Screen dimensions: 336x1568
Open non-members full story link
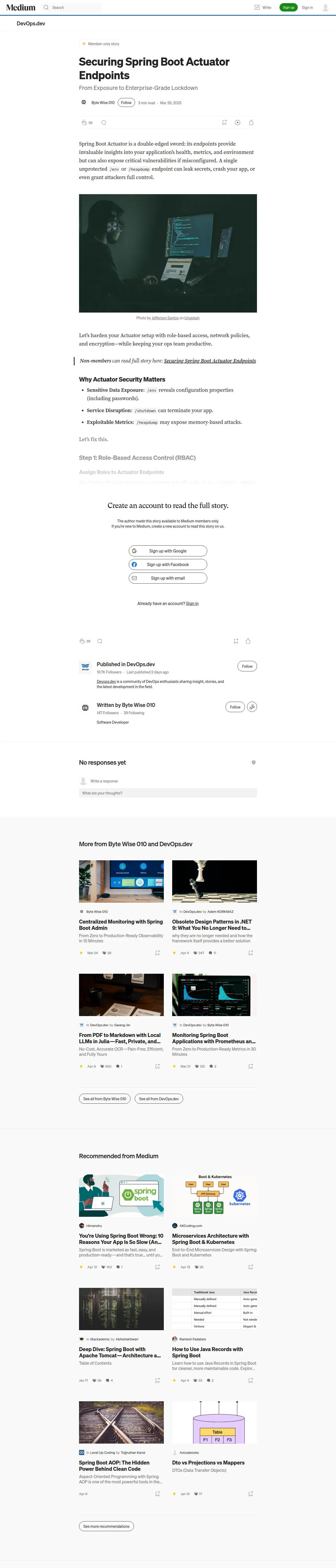tap(210, 361)
